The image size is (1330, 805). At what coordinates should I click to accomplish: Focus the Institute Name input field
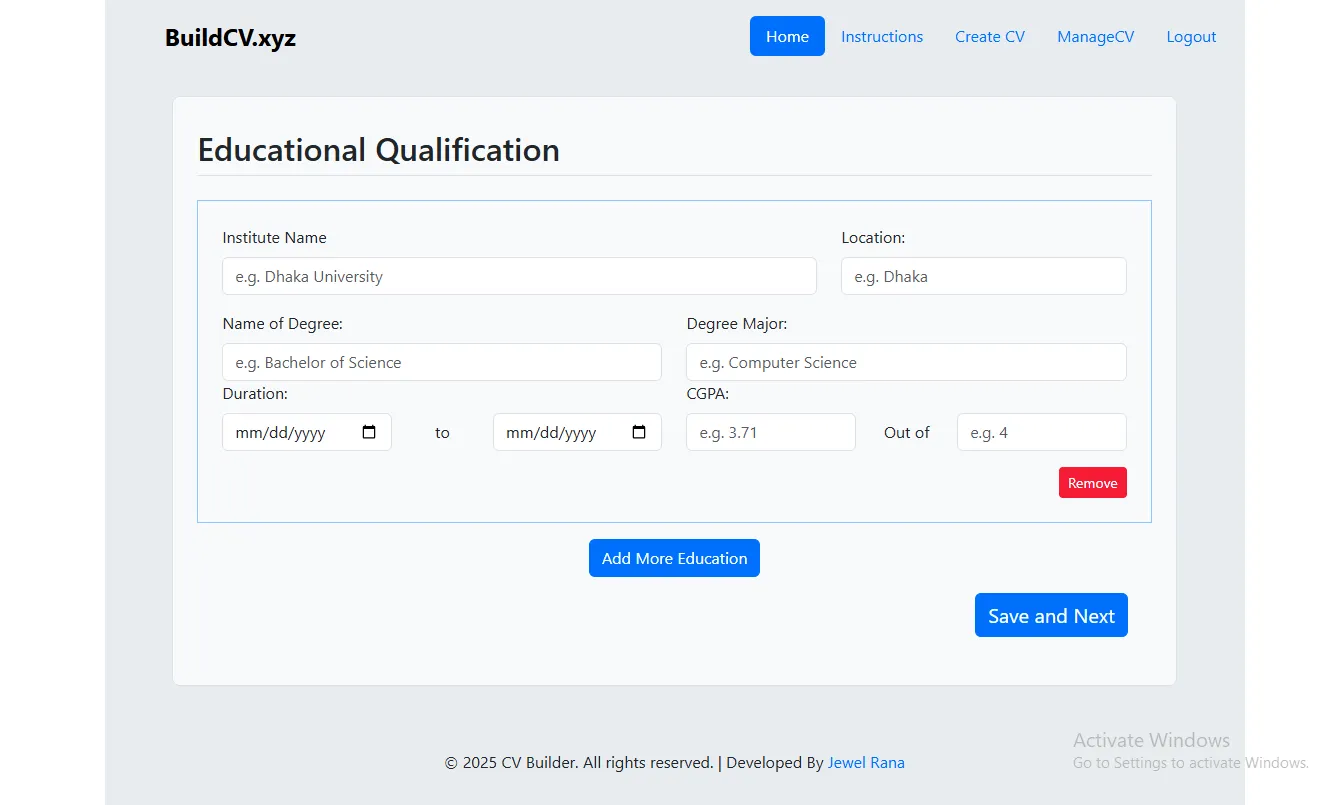(x=519, y=276)
